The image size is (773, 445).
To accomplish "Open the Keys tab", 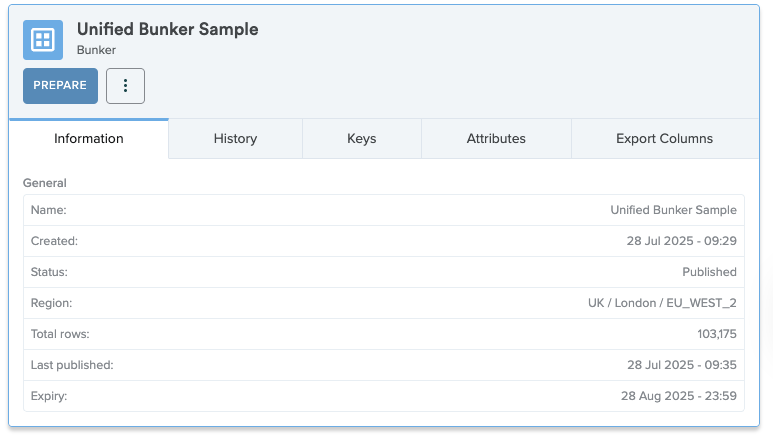I will 362,139.
